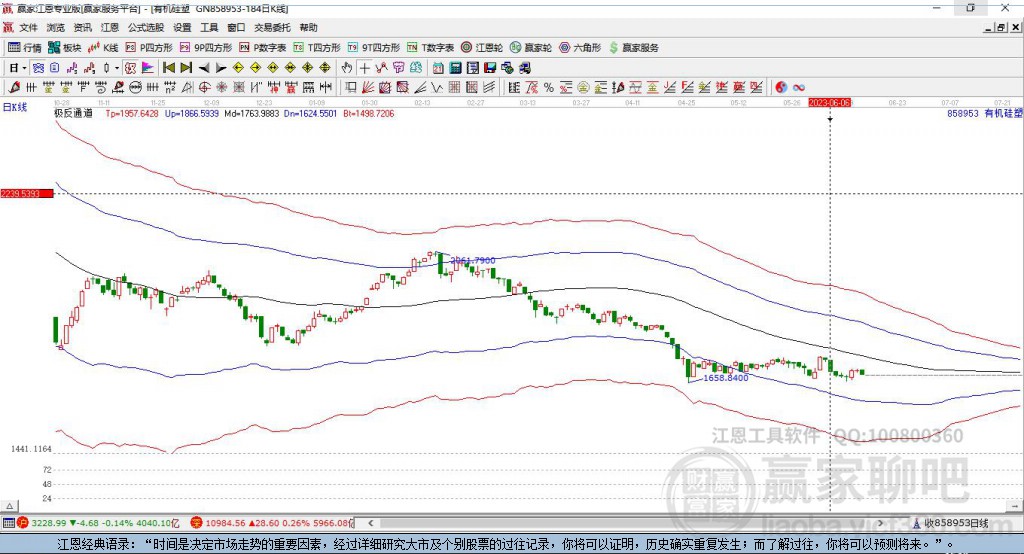Open the 江恩 menu
The image size is (1024, 554).
pyautogui.click(x=110, y=27)
